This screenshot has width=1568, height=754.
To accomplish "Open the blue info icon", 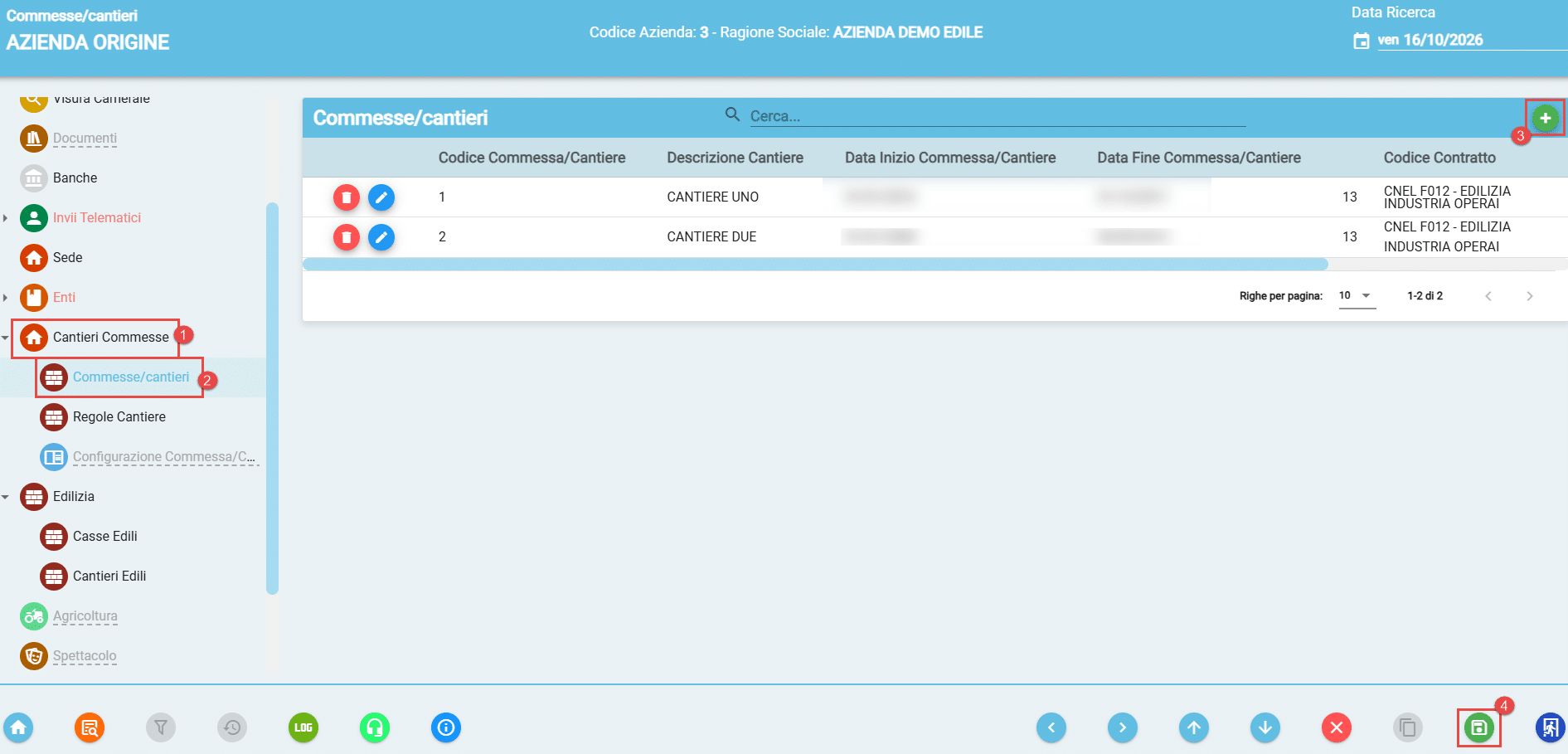I will [446, 728].
